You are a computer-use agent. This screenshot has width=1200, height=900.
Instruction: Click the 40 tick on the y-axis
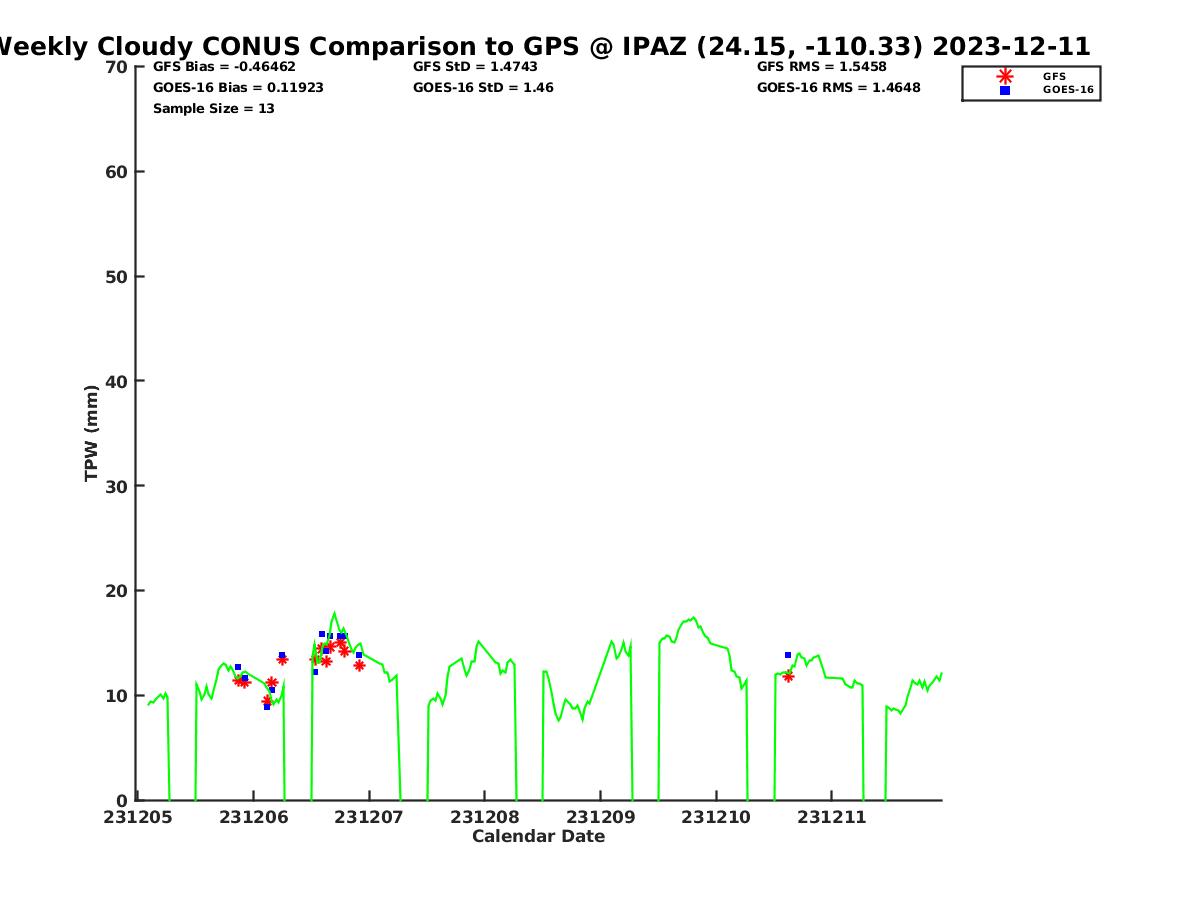pos(116,381)
